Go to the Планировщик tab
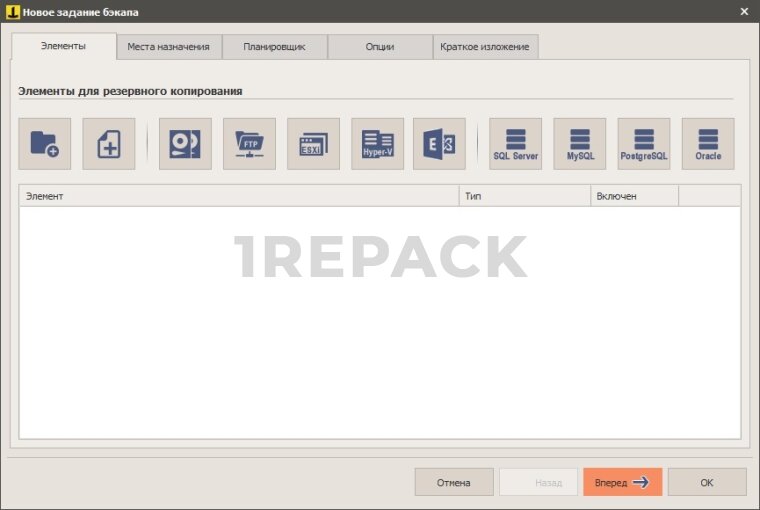The height and width of the screenshot is (510, 760). 274,47
